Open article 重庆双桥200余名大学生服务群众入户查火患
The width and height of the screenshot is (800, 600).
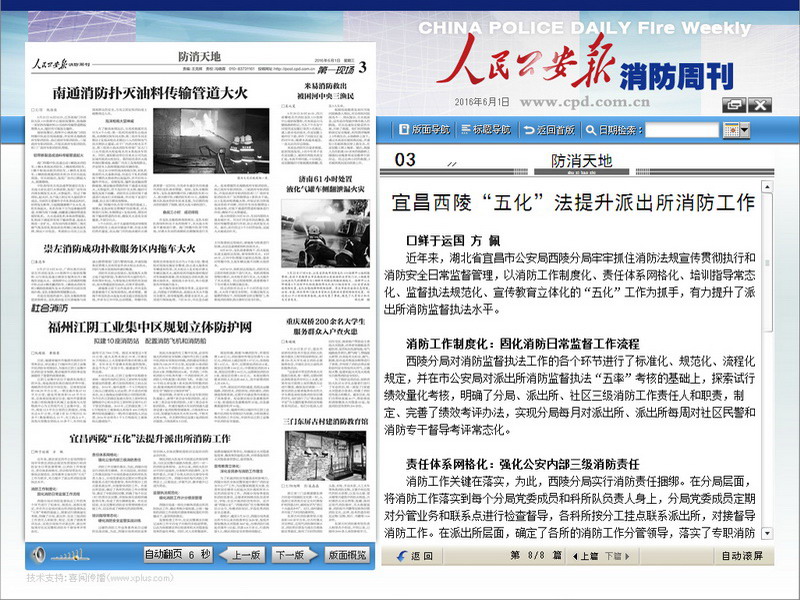326,327
